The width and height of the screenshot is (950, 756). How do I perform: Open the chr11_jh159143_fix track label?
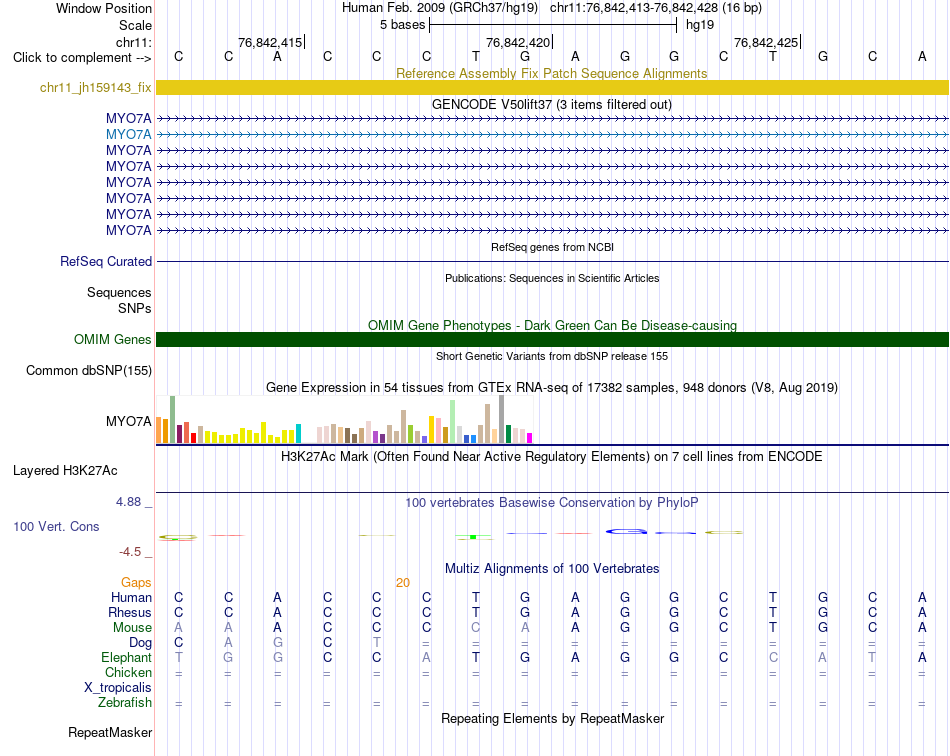tap(95, 87)
